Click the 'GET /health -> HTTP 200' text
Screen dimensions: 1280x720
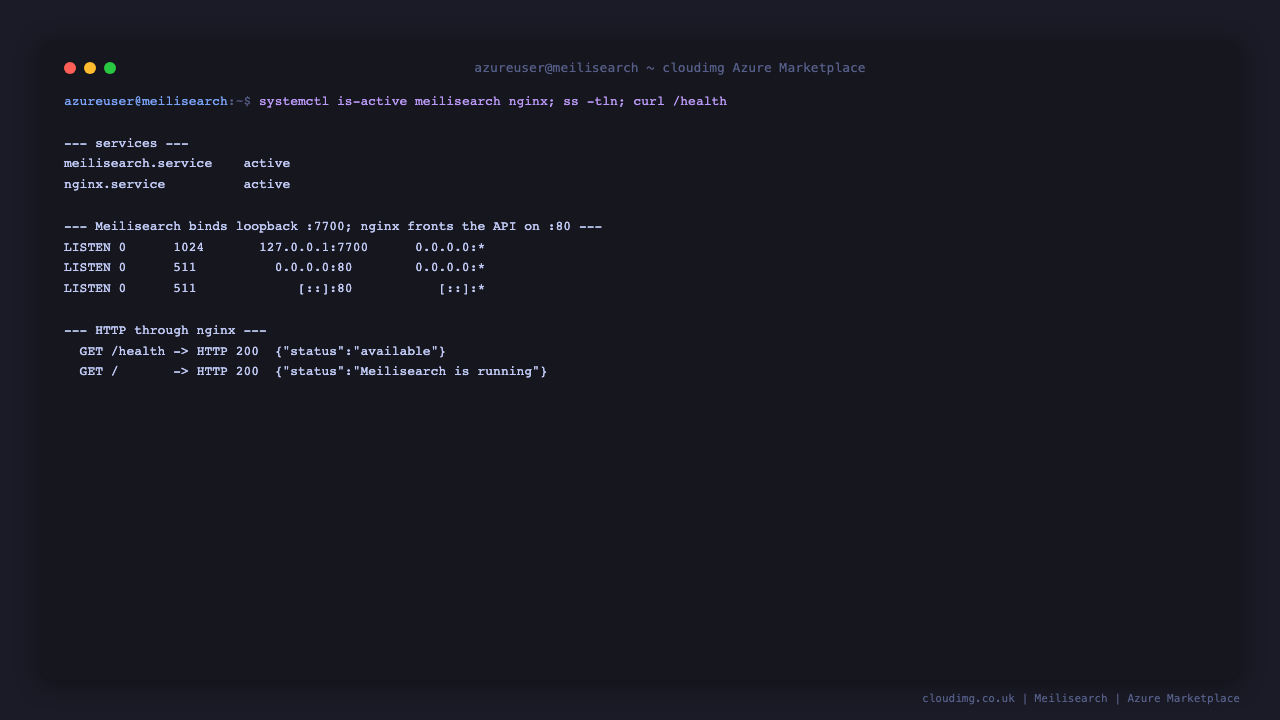tap(169, 351)
